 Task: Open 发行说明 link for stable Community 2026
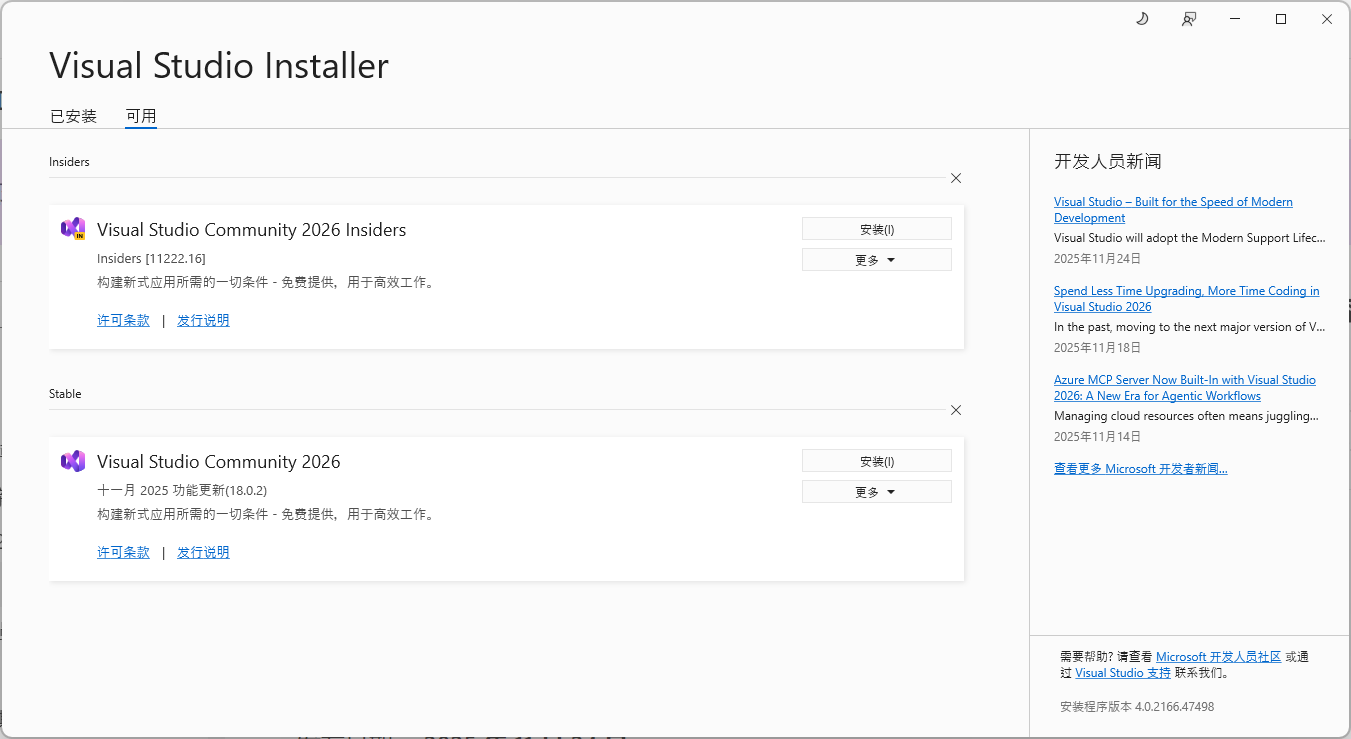[x=203, y=552]
